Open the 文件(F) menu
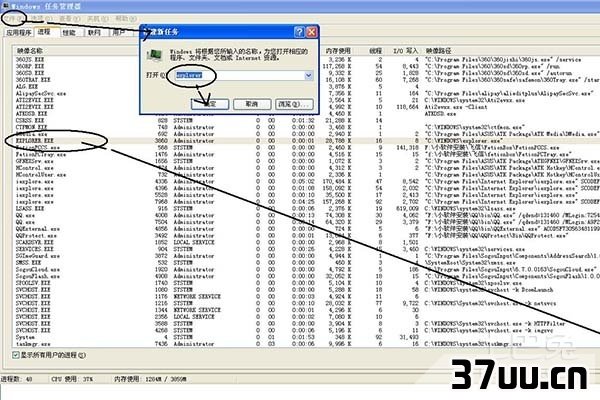Screen dimensions: 600x400 (x=13, y=18)
